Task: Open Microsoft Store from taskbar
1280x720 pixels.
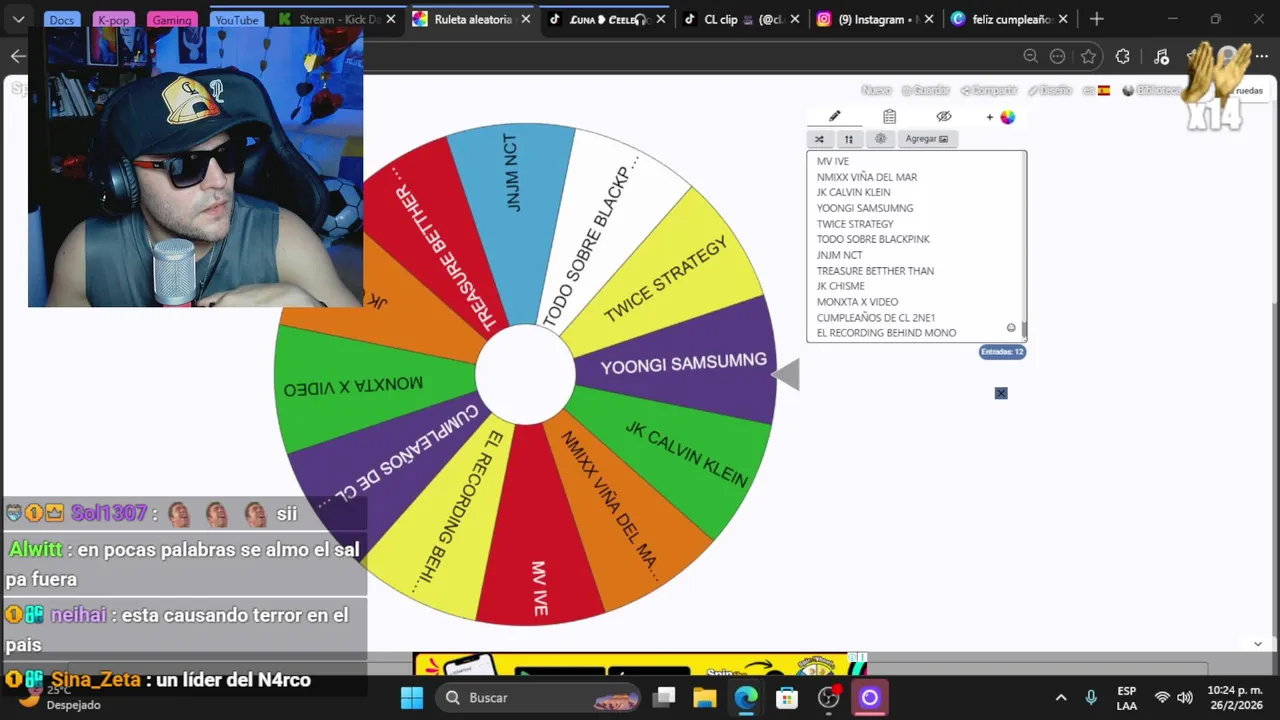Action: [787, 697]
